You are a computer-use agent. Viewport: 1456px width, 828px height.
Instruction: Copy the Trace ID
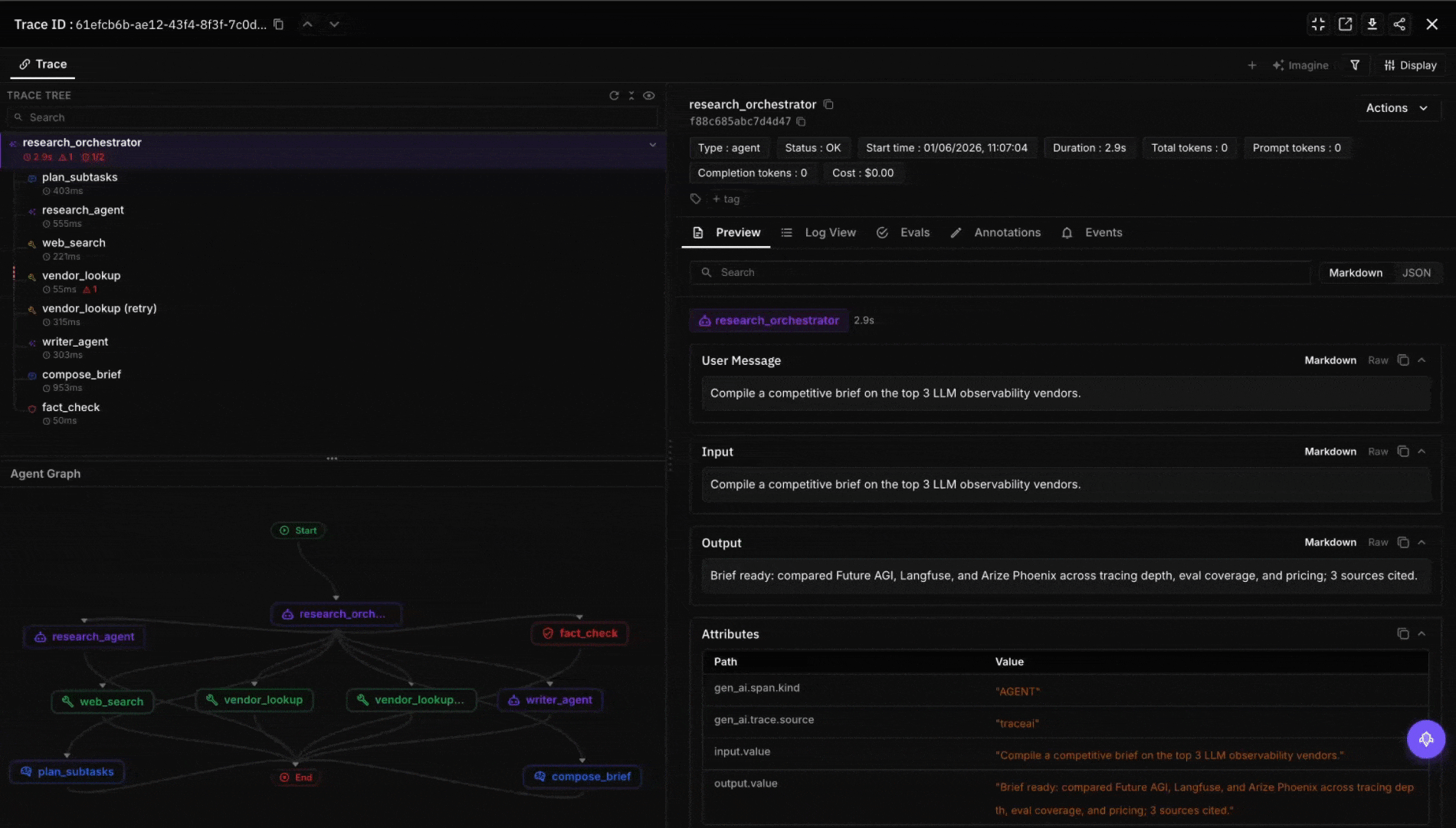(x=279, y=25)
